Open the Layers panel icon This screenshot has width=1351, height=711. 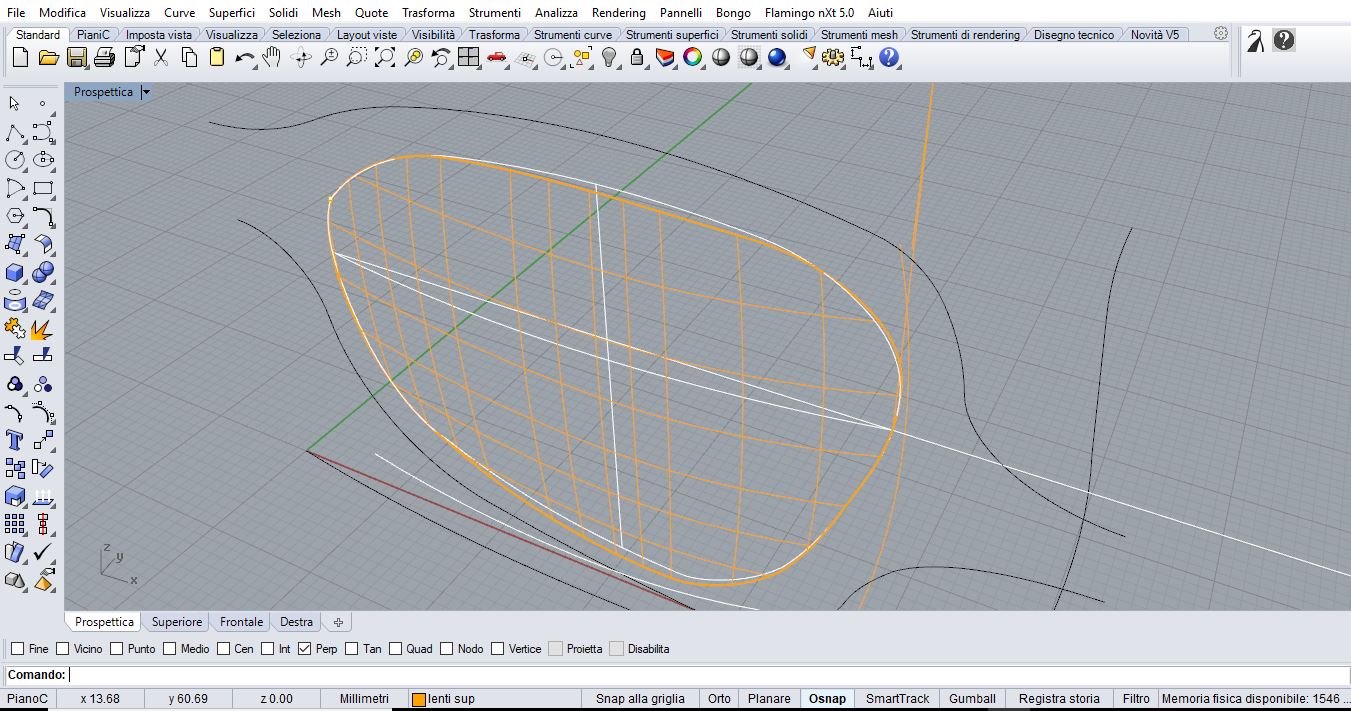pos(665,58)
